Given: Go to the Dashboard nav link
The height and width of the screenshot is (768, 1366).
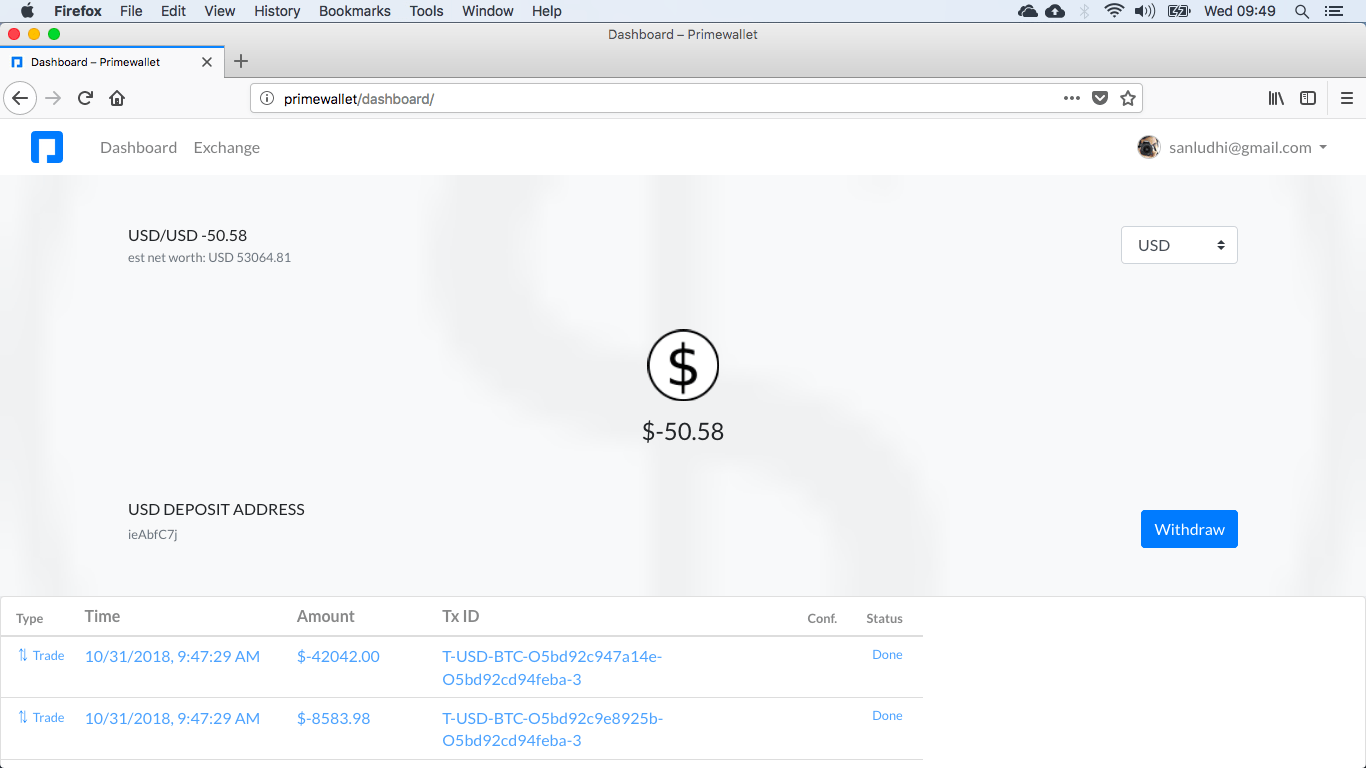Looking at the screenshot, I should (x=139, y=147).
